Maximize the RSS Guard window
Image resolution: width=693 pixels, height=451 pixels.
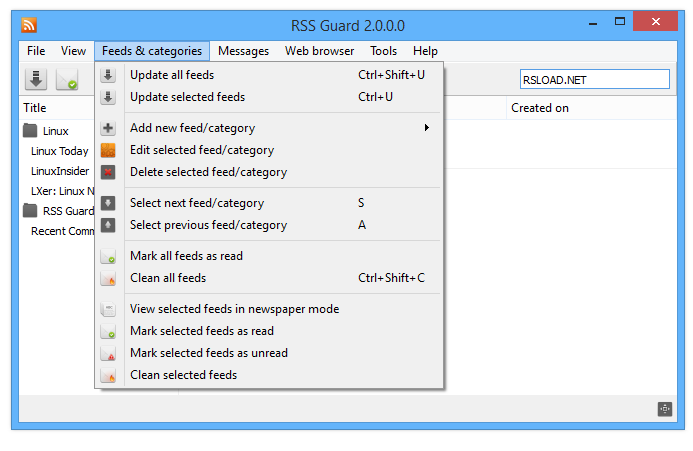pyautogui.click(x=620, y=21)
